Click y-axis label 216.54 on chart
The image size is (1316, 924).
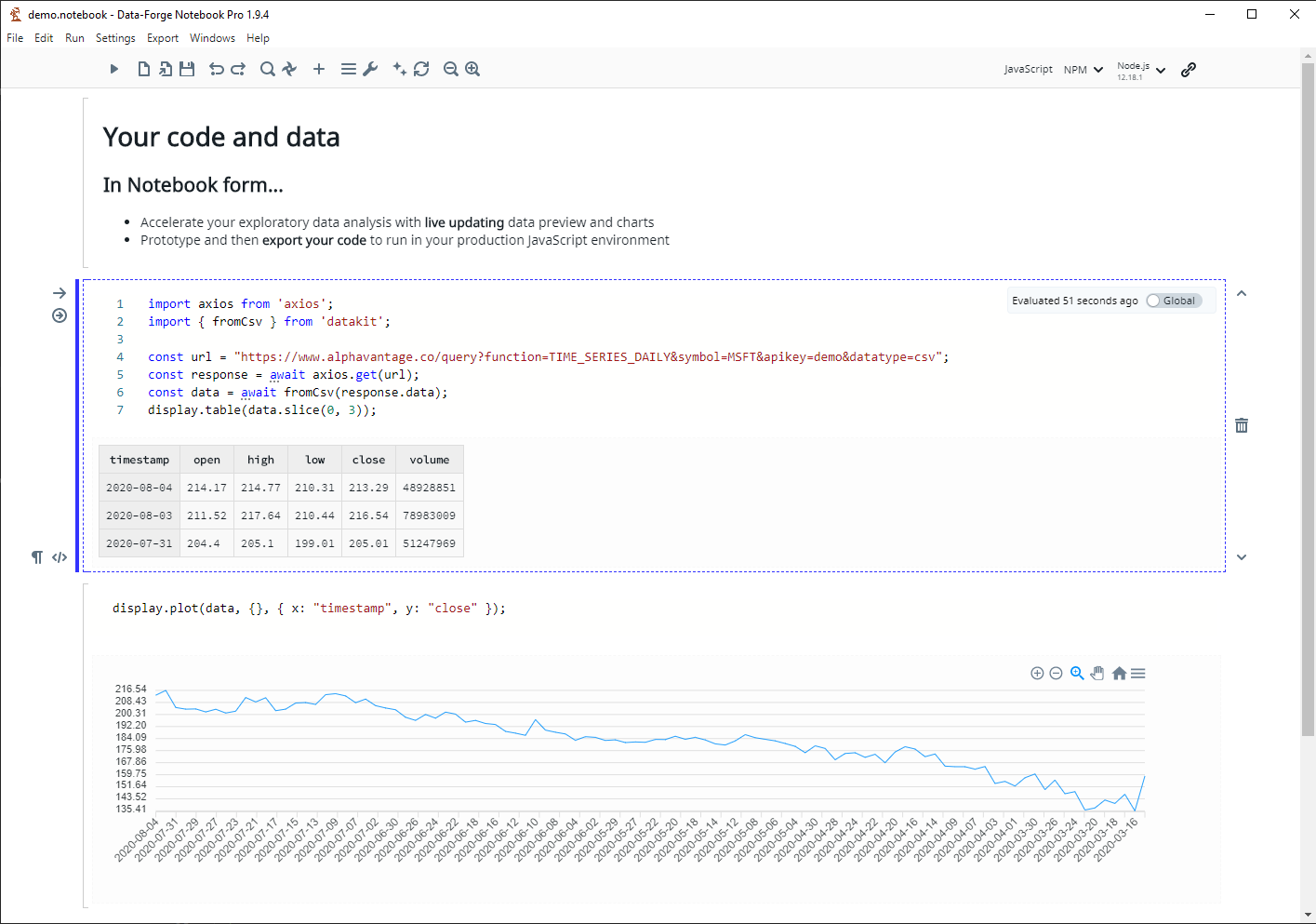(131, 690)
